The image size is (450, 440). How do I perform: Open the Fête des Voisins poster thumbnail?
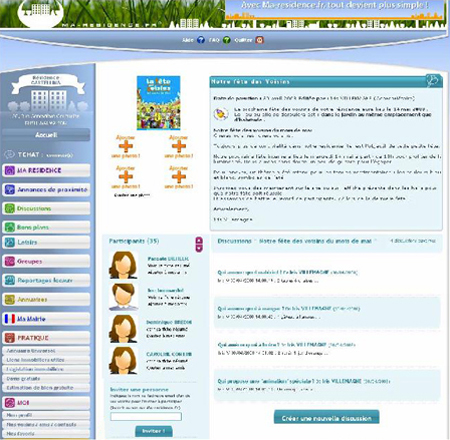158,103
